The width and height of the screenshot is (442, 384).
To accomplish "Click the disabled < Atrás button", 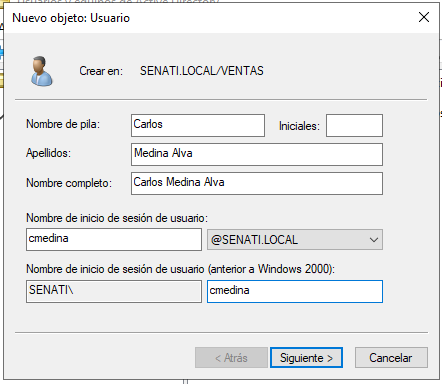I will [231, 358].
